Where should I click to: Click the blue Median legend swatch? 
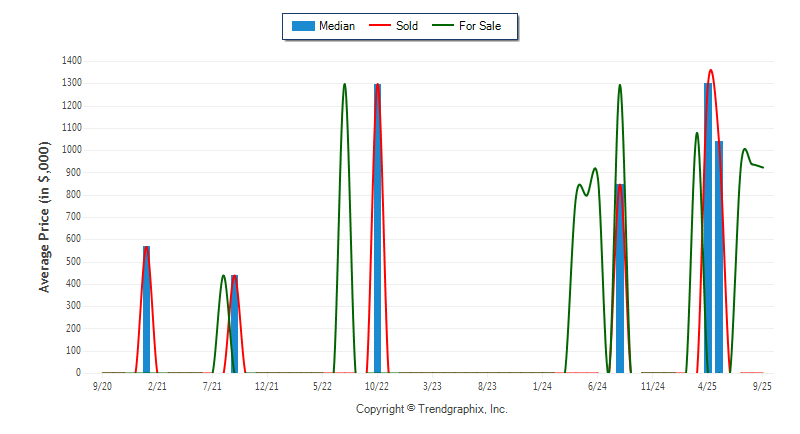pos(301,26)
